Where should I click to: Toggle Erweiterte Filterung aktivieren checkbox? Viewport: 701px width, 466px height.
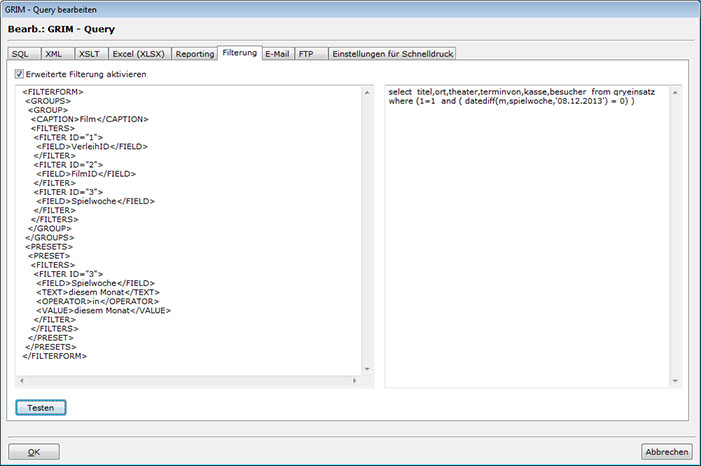(x=19, y=74)
